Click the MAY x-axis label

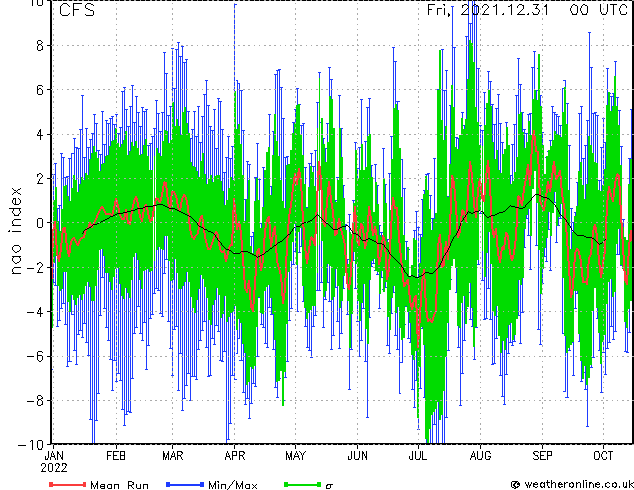(x=296, y=456)
